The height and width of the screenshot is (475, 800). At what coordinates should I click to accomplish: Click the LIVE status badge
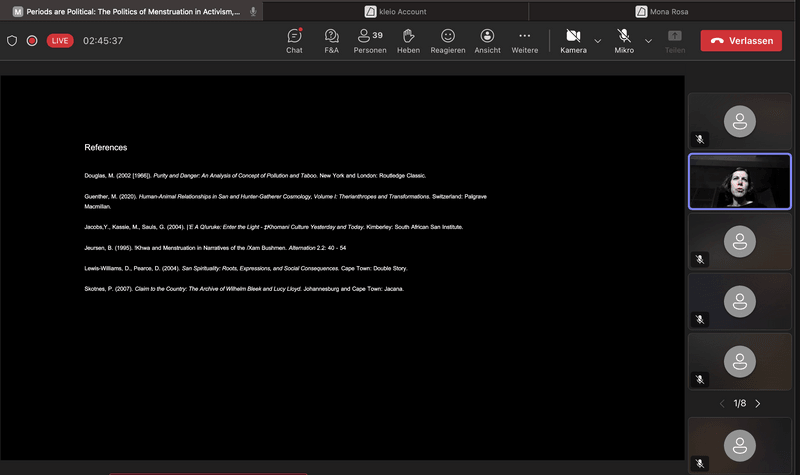tap(60, 41)
